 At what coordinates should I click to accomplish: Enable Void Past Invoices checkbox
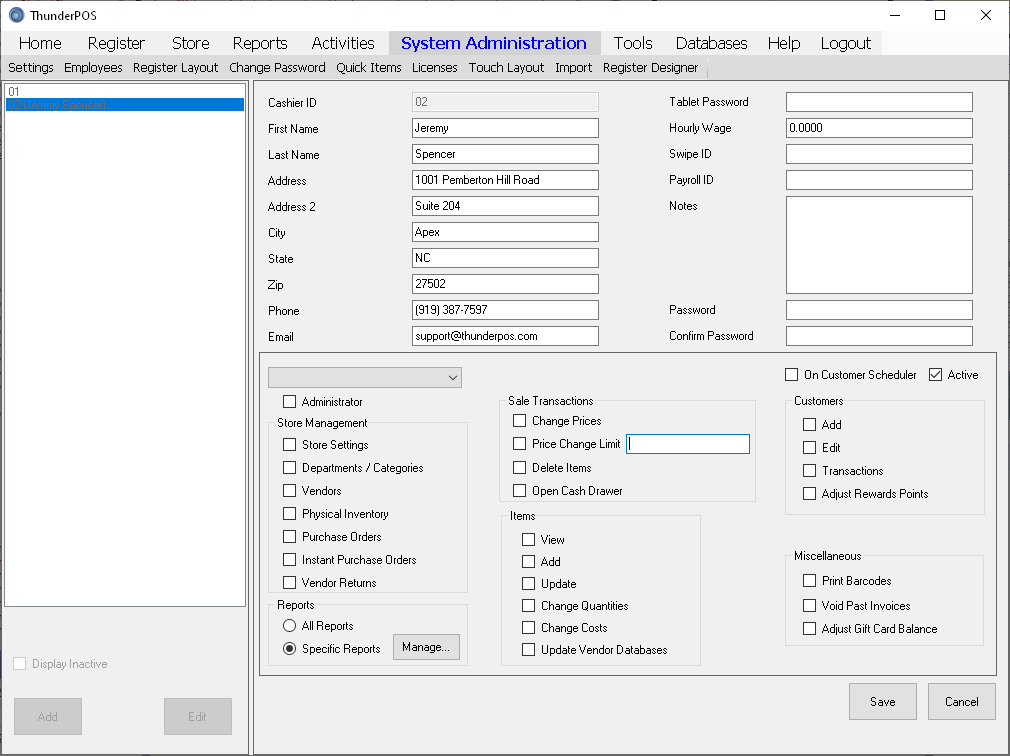coord(810,606)
